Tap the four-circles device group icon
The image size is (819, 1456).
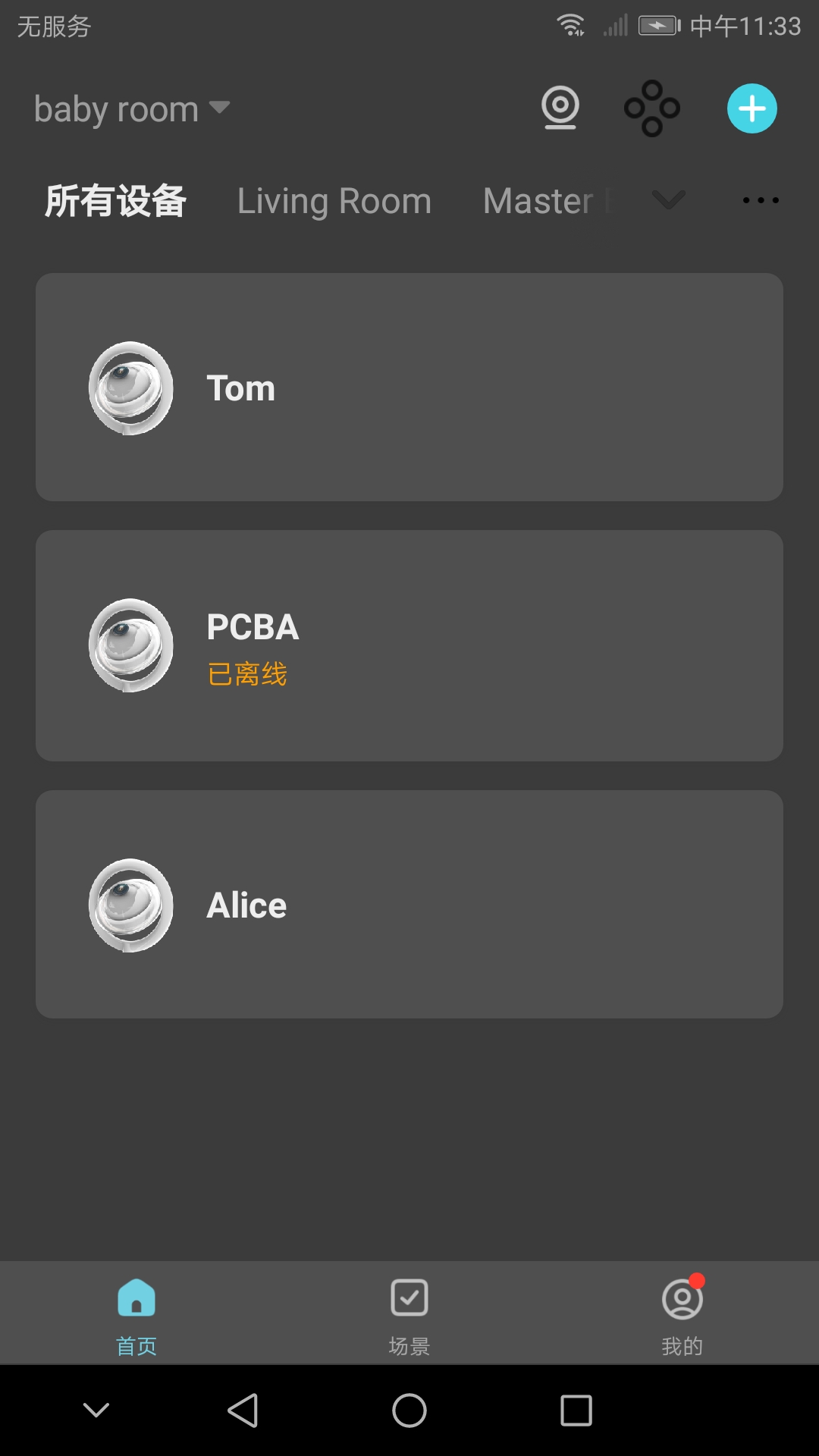click(x=651, y=108)
